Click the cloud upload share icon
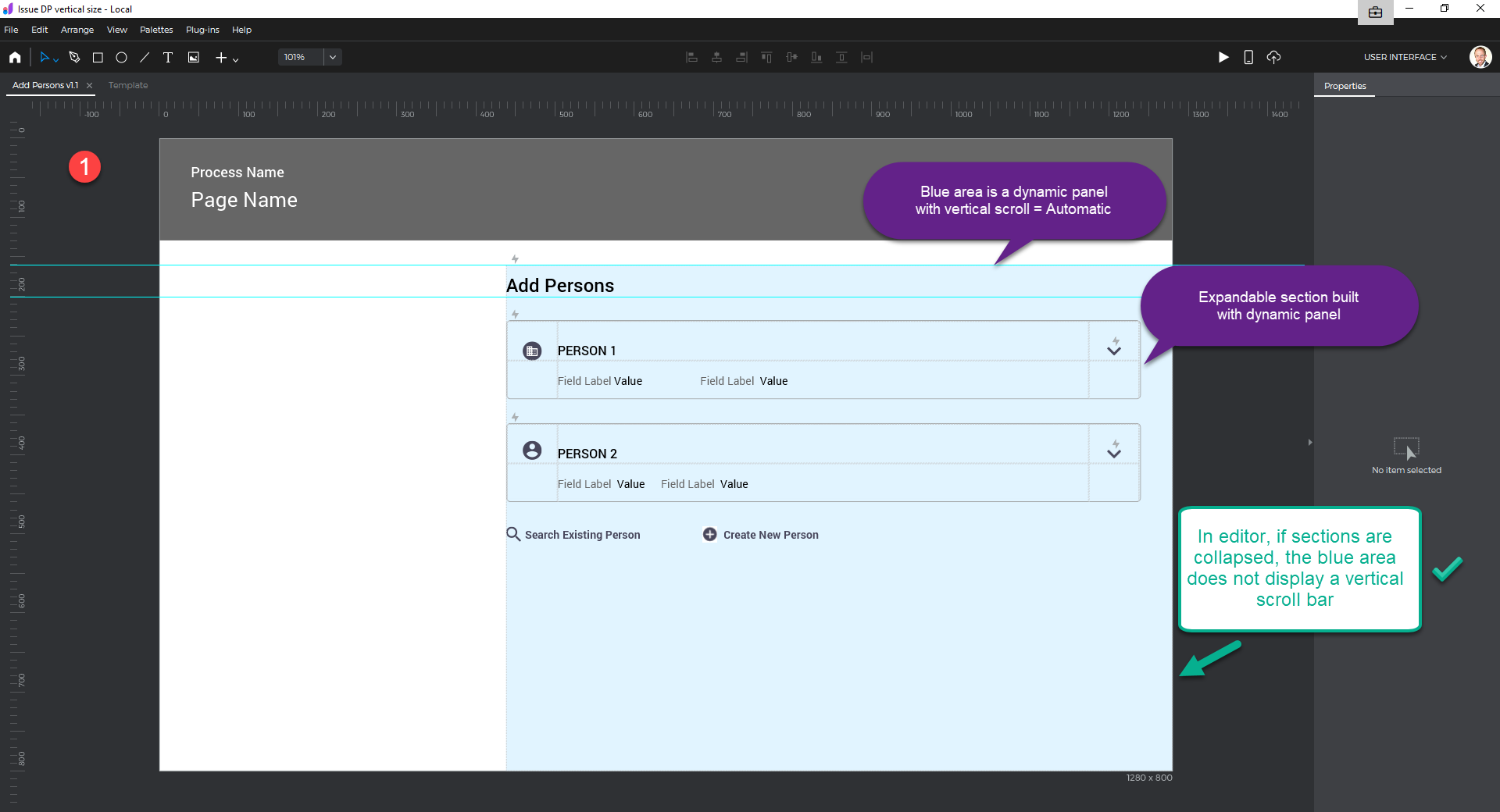Image resolution: width=1500 pixels, height=812 pixels. coord(1273,57)
